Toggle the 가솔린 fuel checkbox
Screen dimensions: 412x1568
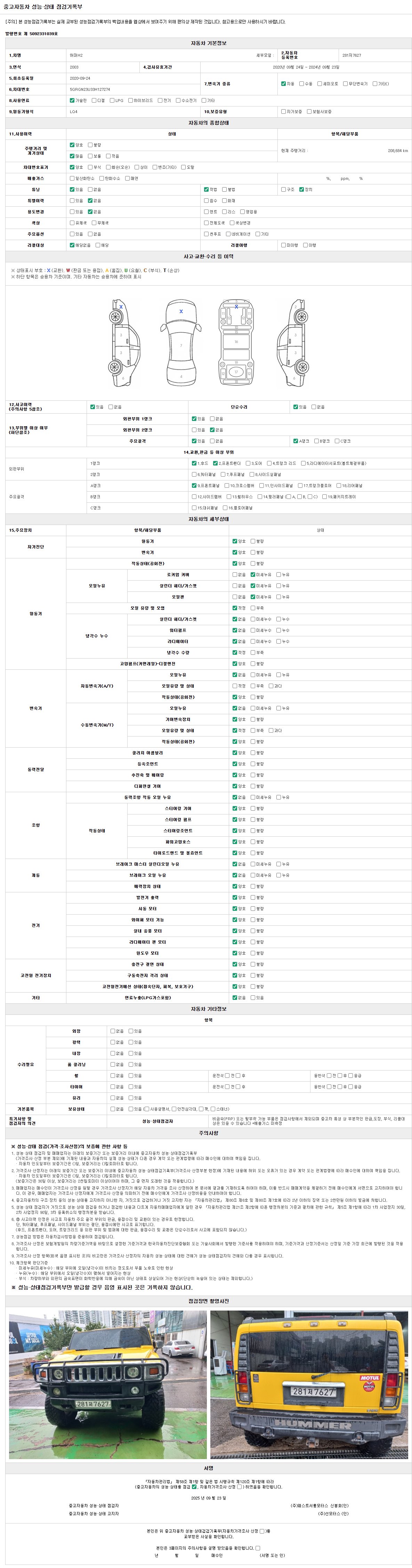[72, 101]
